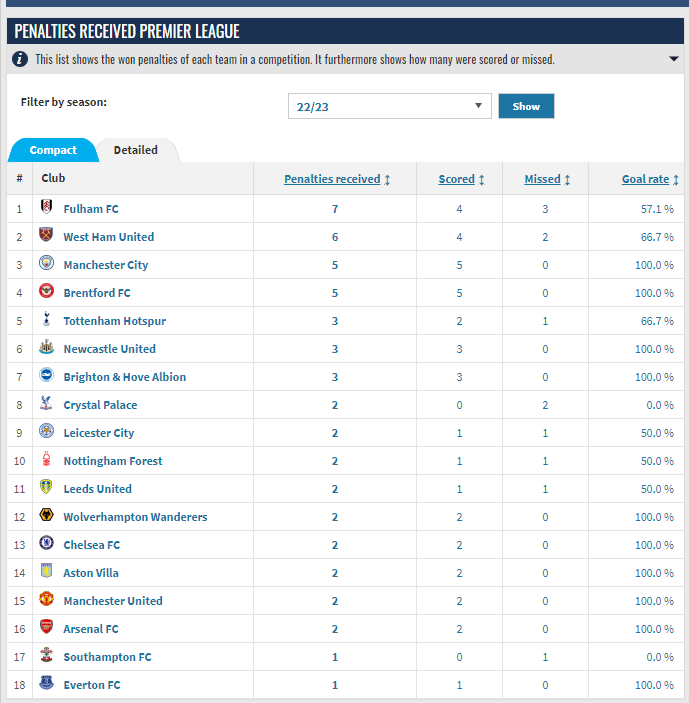
Task: Open the Southampton FC link
Action: point(108,657)
